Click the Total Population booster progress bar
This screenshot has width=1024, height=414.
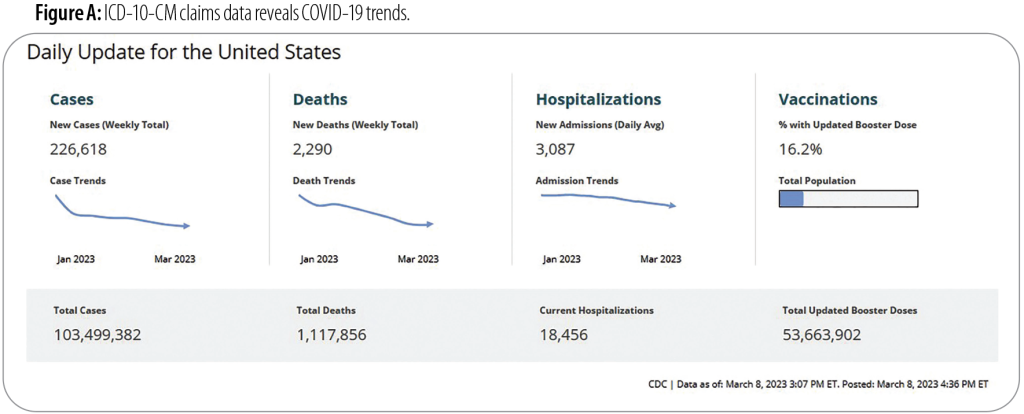(x=847, y=198)
